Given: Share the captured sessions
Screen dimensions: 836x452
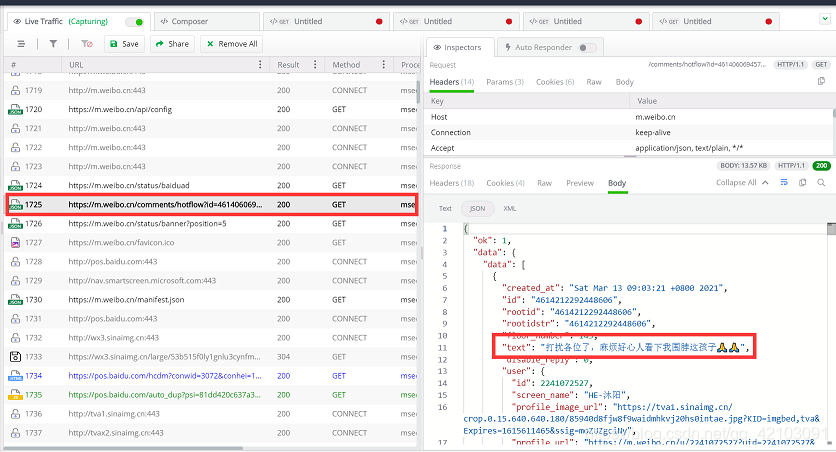Looking at the screenshot, I should [x=172, y=44].
